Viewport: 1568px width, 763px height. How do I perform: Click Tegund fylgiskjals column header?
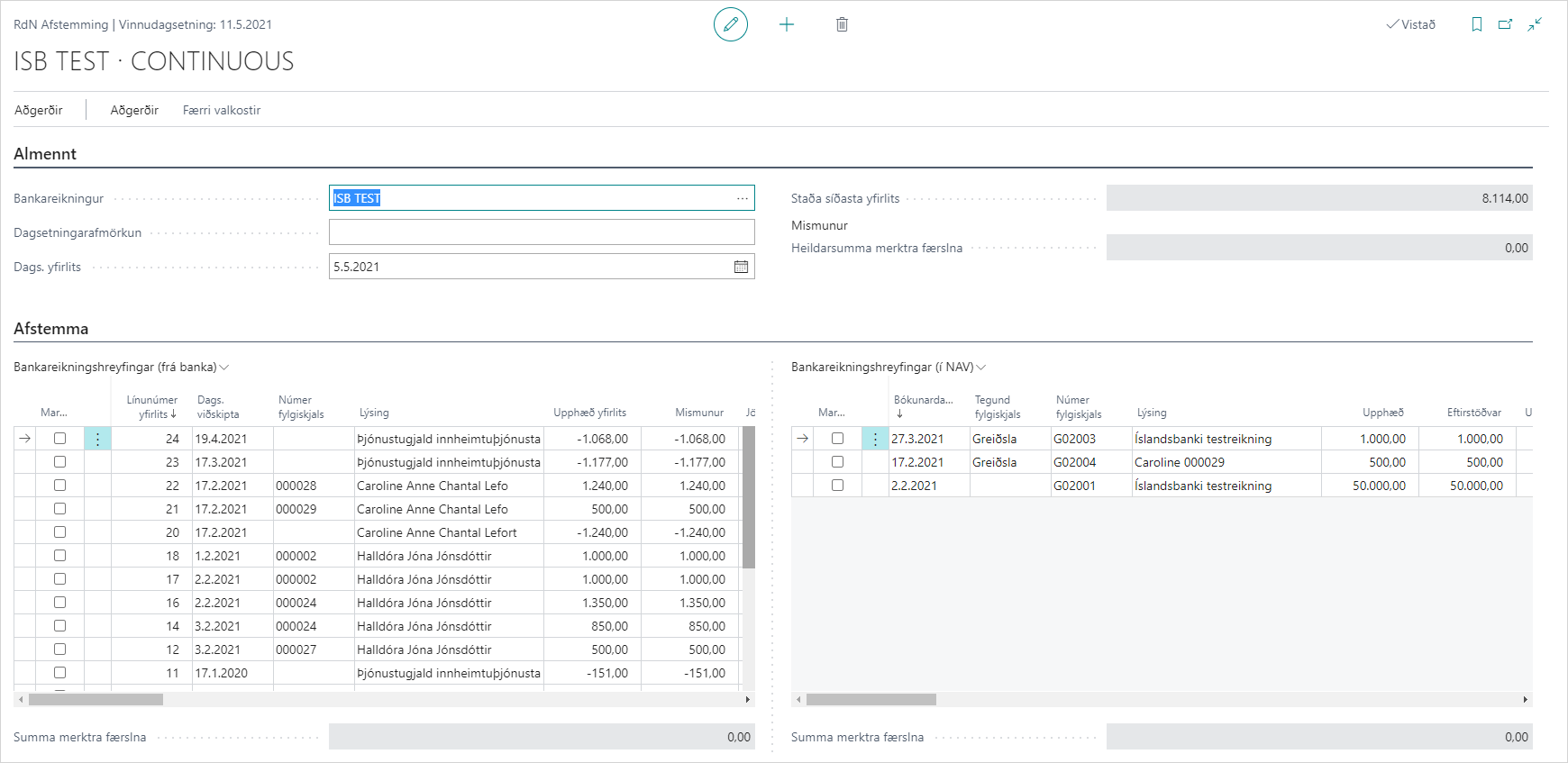998,406
